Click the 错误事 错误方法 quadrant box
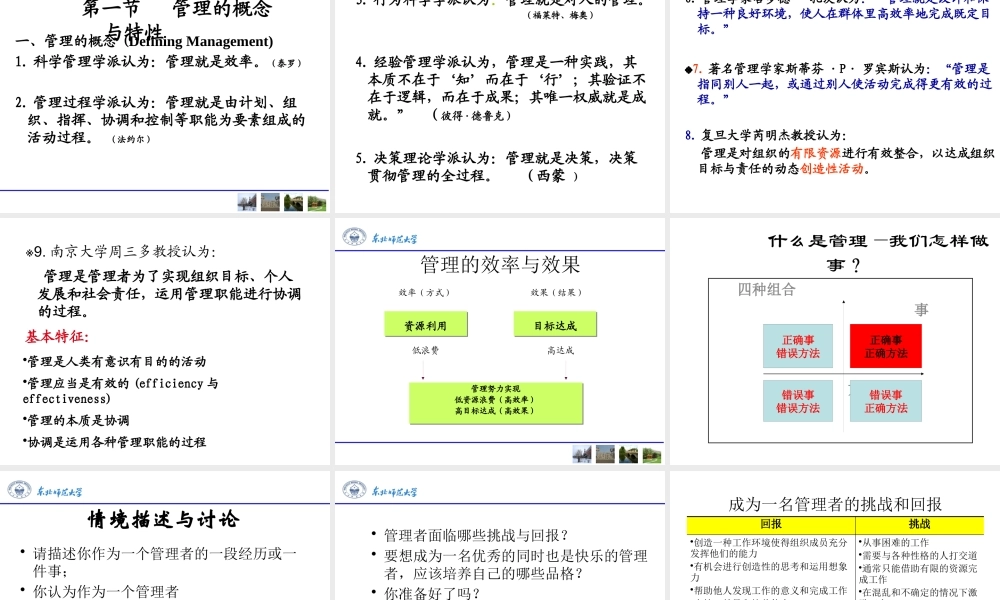Screen dimensions: 1000x600 (x=798, y=401)
